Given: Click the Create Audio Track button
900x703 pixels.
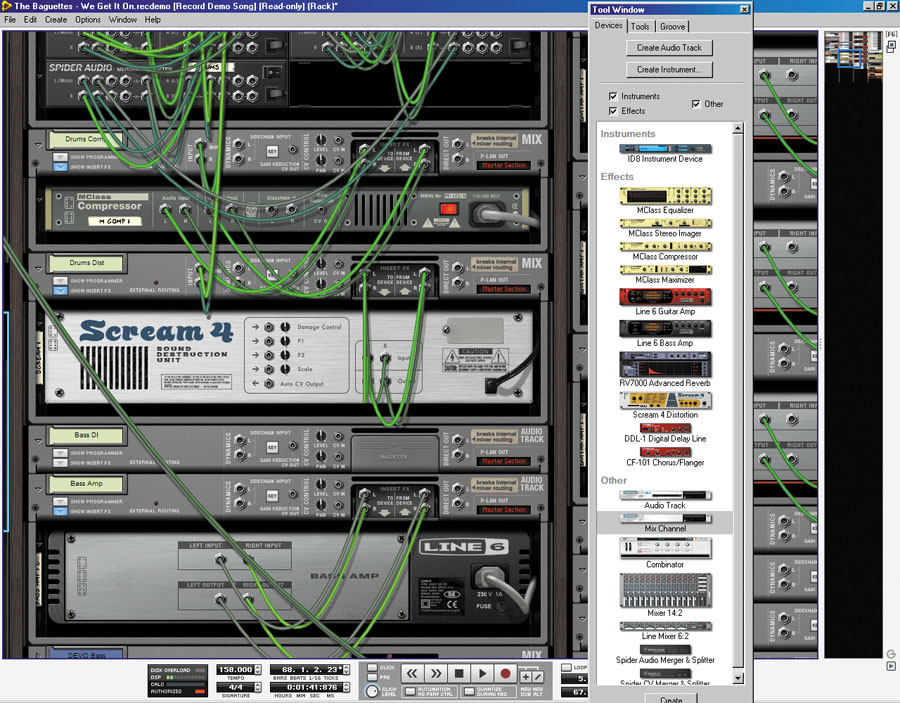Looking at the screenshot, I should [669, 47].
